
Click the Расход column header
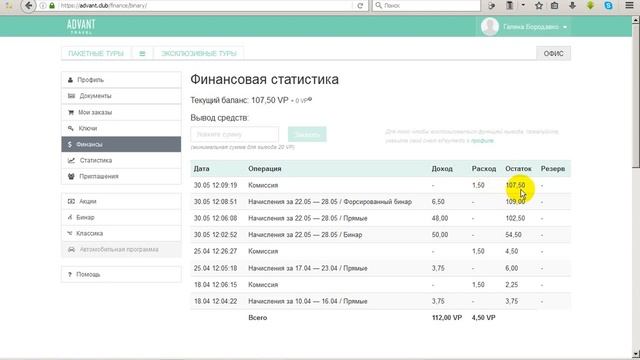[x=484, y=169]
